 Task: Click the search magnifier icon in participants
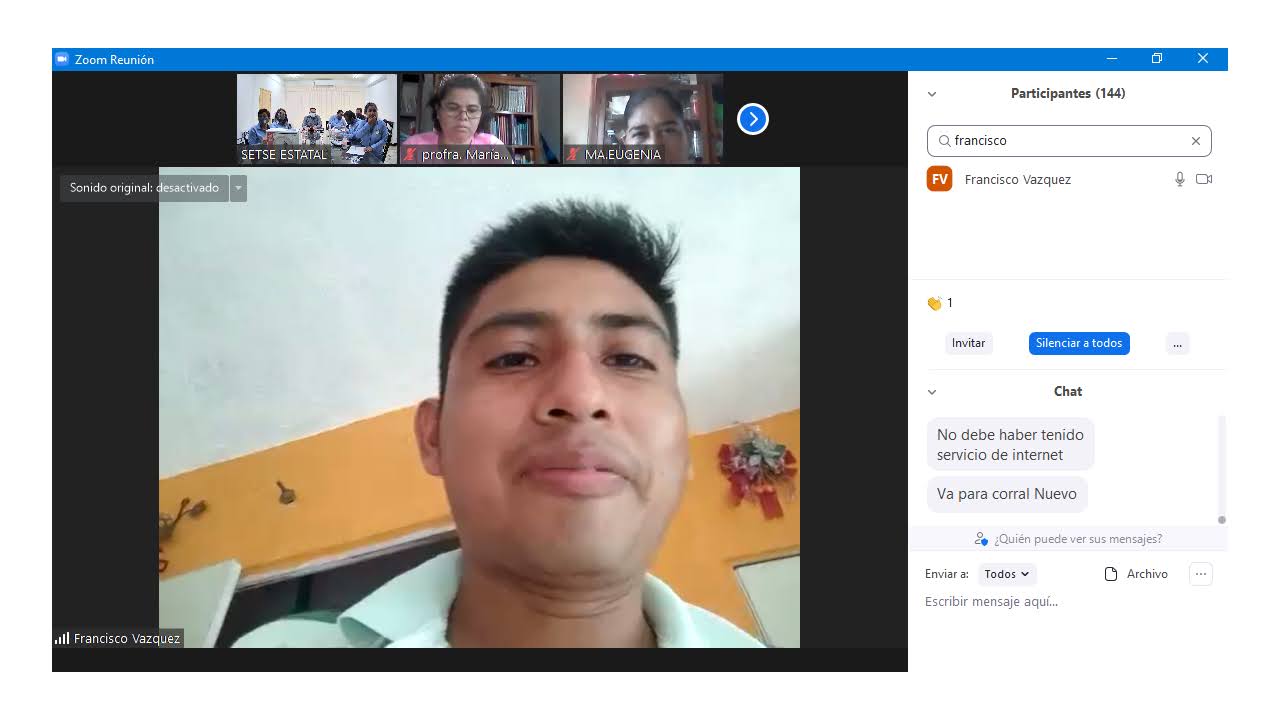[944, 141]
